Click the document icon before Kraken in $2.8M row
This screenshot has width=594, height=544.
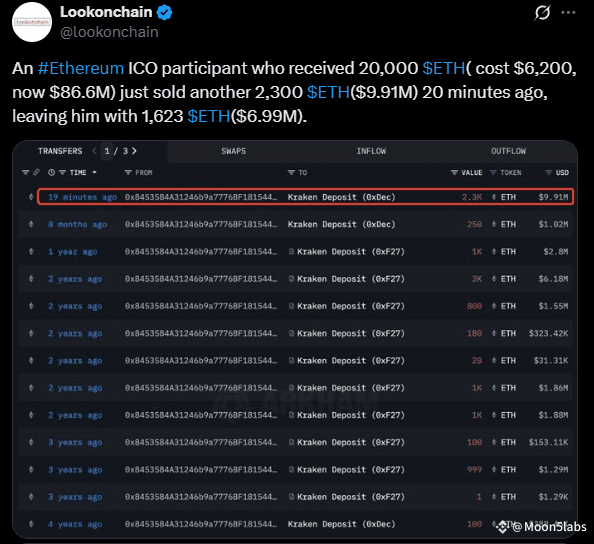click(x=291, y=251)
